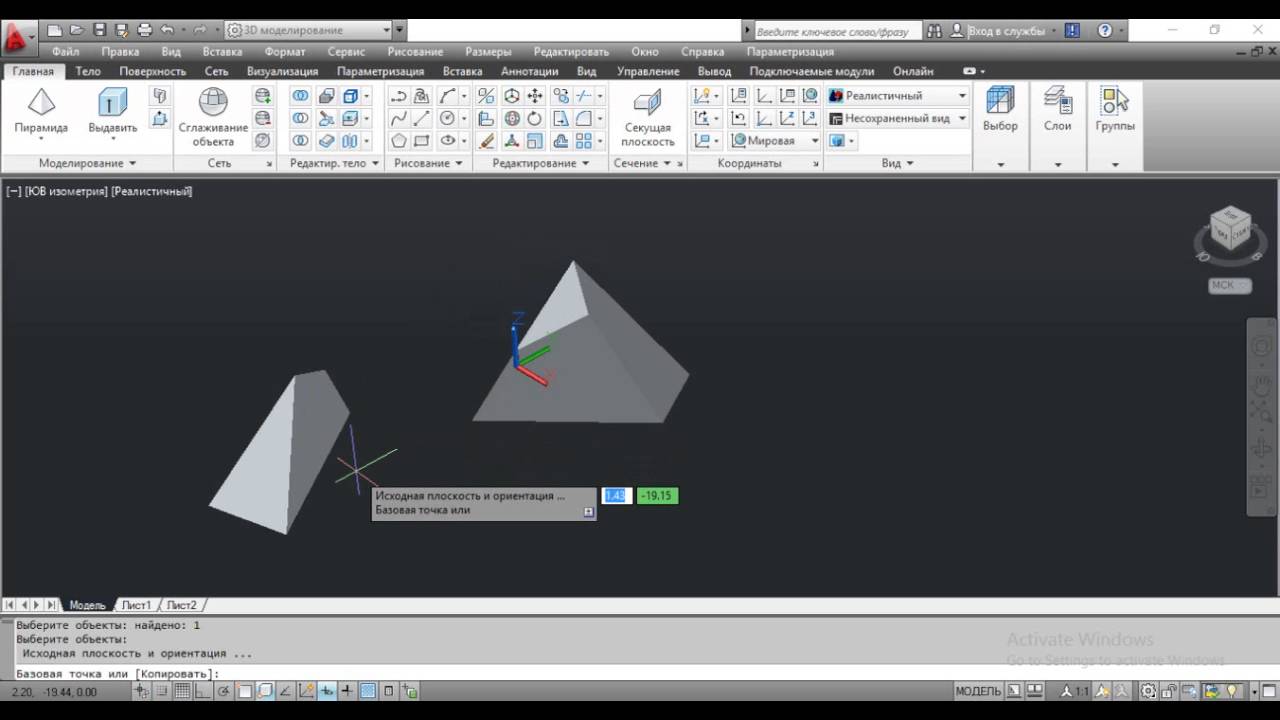1280x720 pixels.
Task: Click the [Реалистичный] viewport style label
Action: 152,191
